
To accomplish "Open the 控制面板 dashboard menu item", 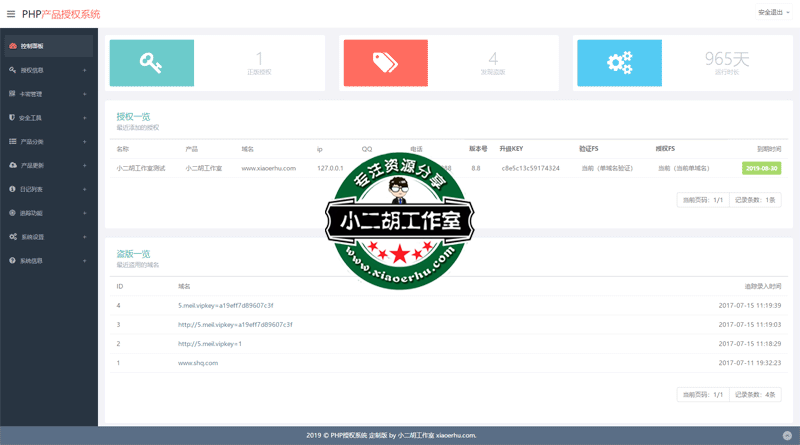I will point(32,46).
